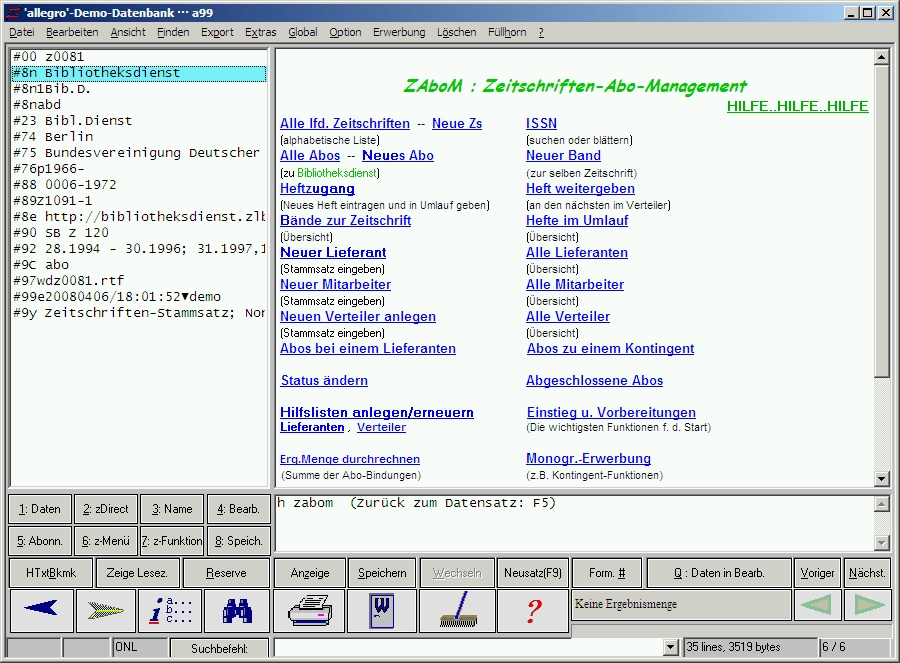The image size is (900, 663).
Task: Select the '#88 0006-1972' record line
Action: pos(139,185)
